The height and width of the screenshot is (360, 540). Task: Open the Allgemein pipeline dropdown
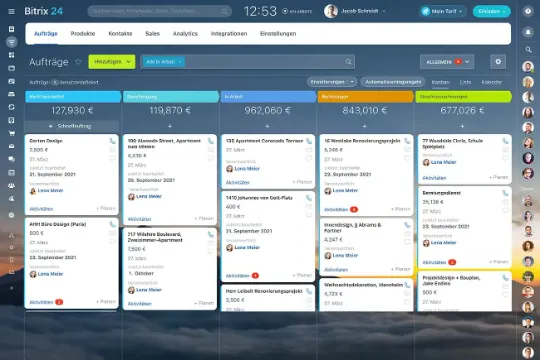(x=447, y=62)
